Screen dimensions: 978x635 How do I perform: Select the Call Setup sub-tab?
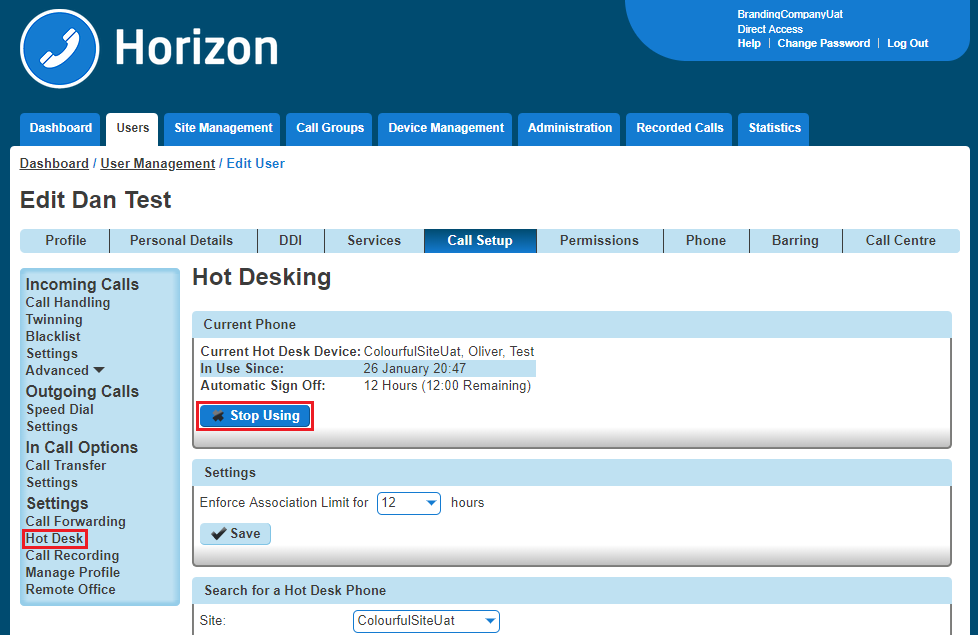click(x=480, y=241)
